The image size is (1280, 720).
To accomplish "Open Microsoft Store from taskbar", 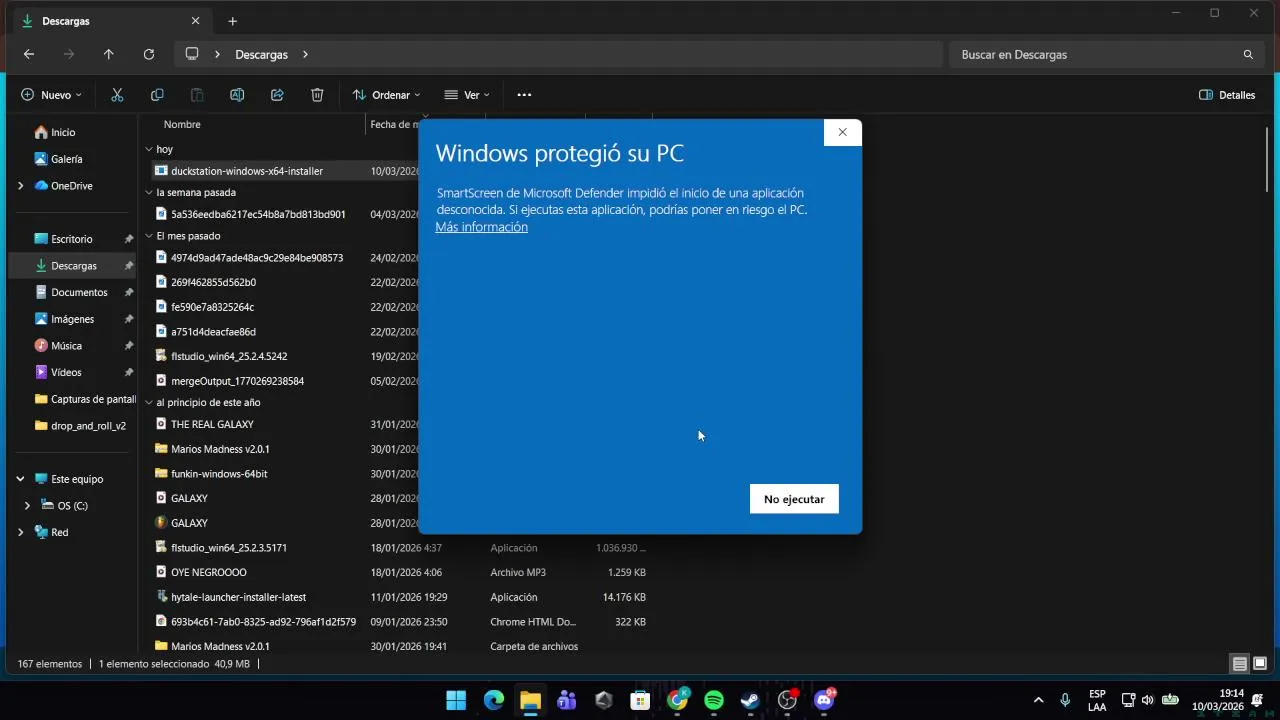I will click(640, 700).
